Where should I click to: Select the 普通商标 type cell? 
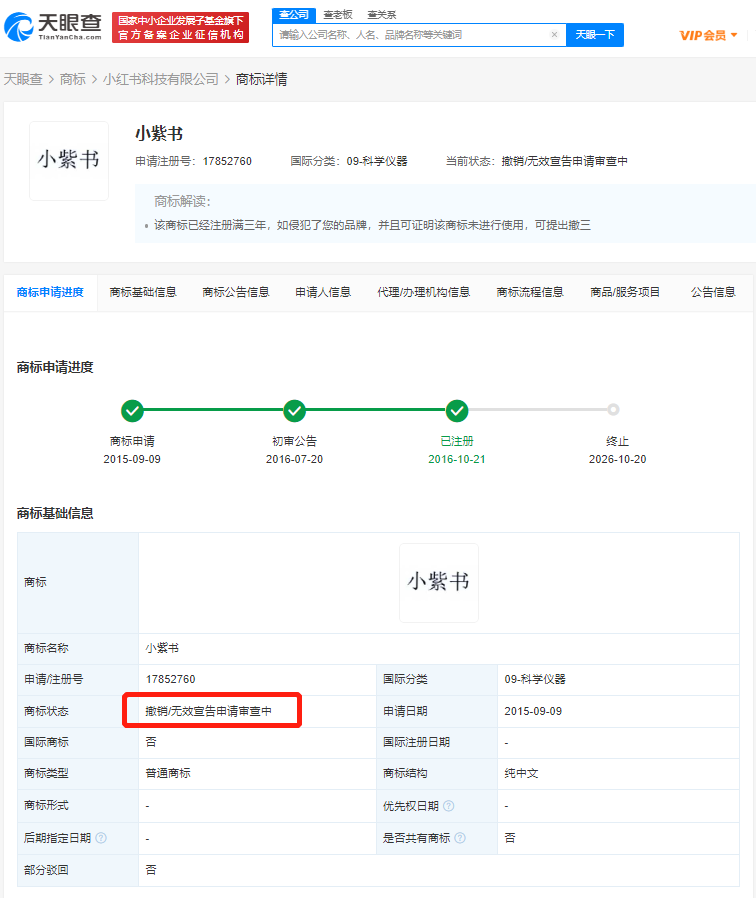tap(257, 774)
